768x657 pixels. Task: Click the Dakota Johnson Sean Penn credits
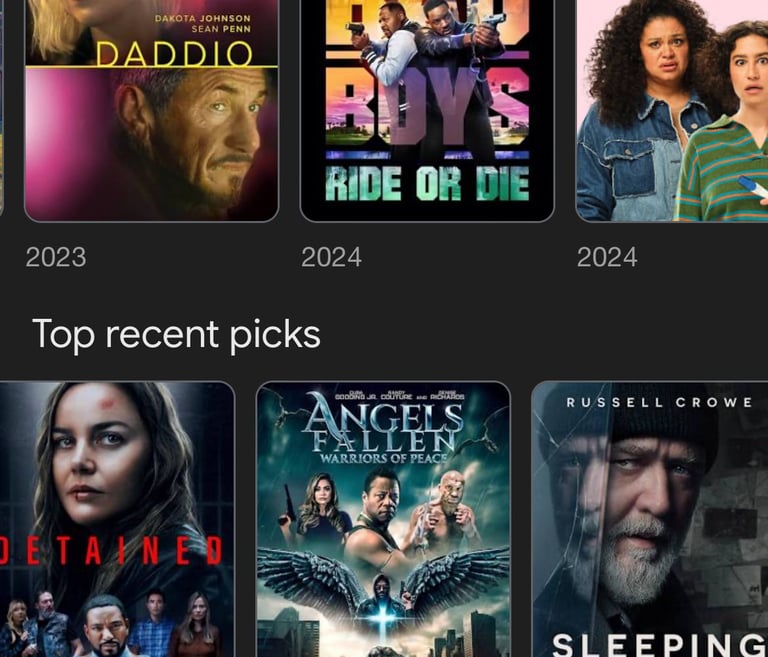coord(203,24)
